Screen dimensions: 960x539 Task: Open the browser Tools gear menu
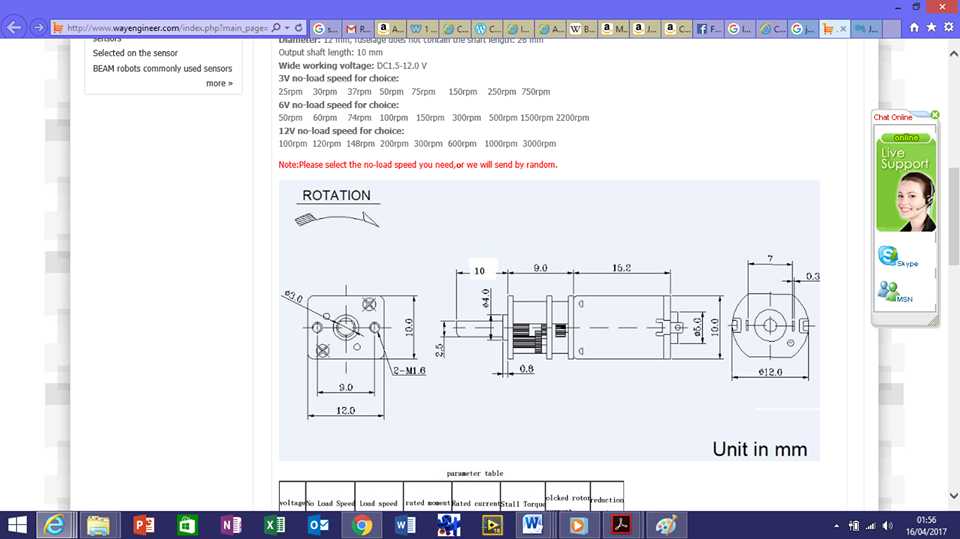(948, 28)
